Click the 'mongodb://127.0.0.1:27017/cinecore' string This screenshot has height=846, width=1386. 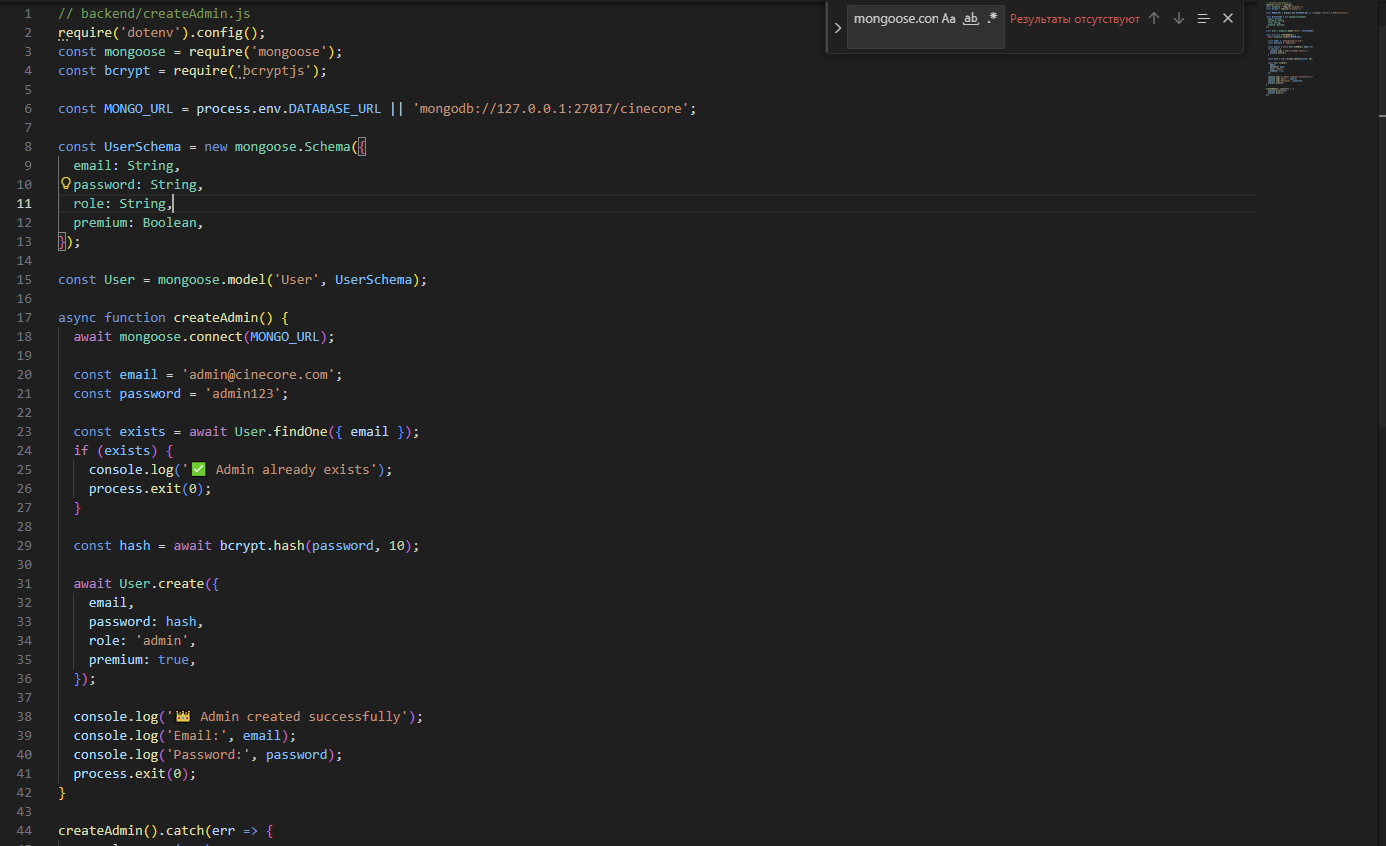(550, 108)
